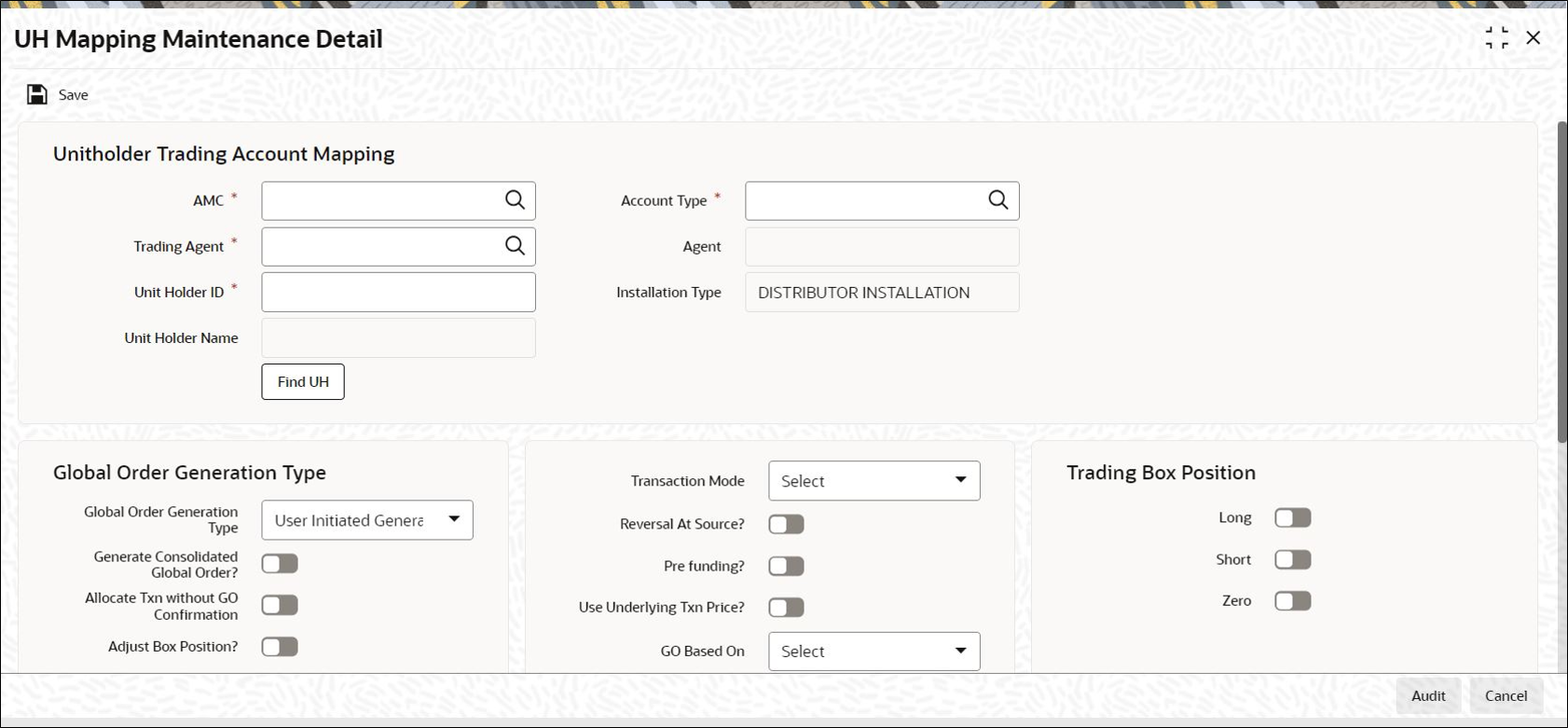Toggle the Zero trading box position

(1293, 600)
